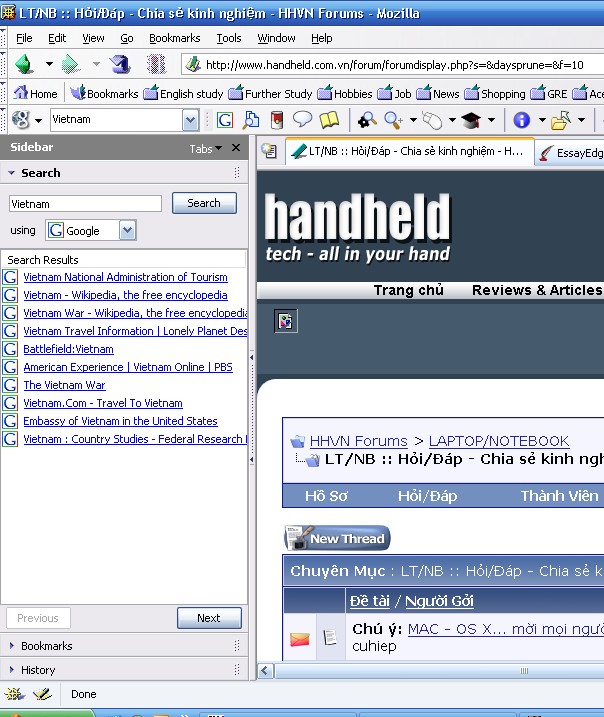Open the Bookmarks menu
Viewport: 604px width, 717px height.
point(175,38)
